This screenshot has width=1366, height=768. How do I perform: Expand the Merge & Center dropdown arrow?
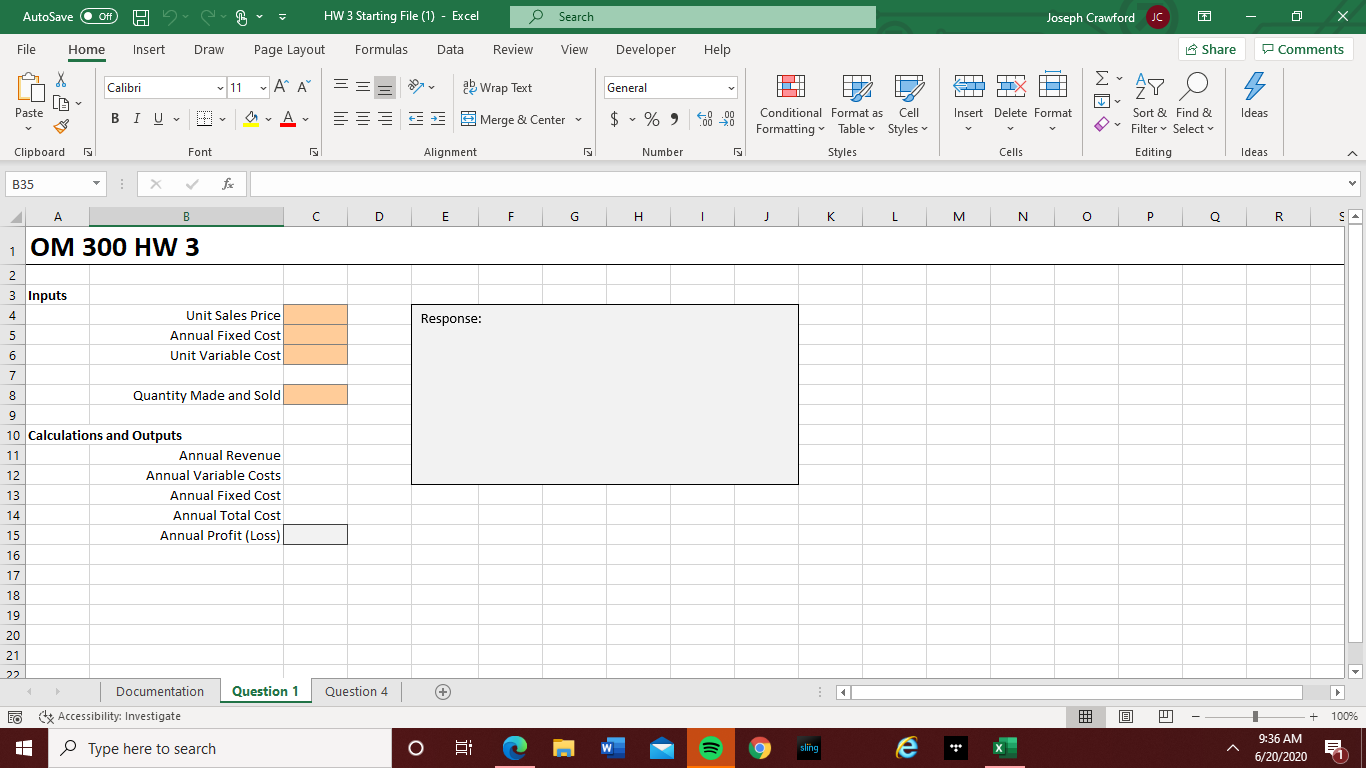coord(578,119)
